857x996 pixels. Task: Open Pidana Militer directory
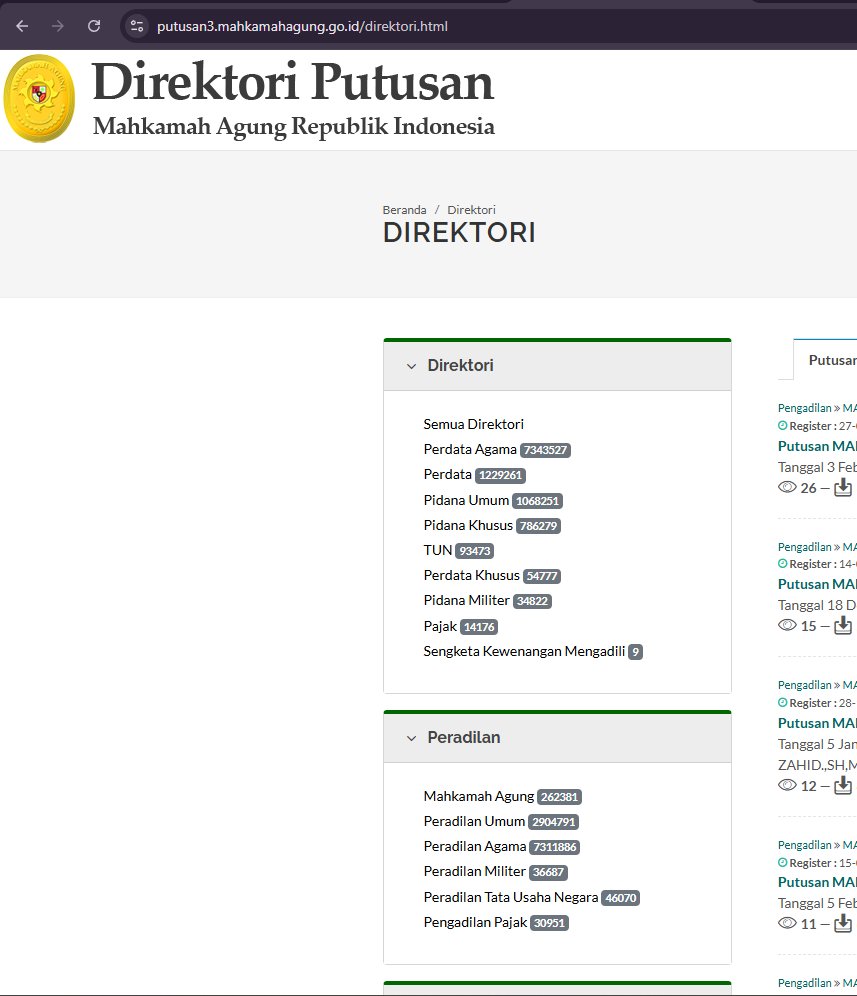[x=467, y=600]
